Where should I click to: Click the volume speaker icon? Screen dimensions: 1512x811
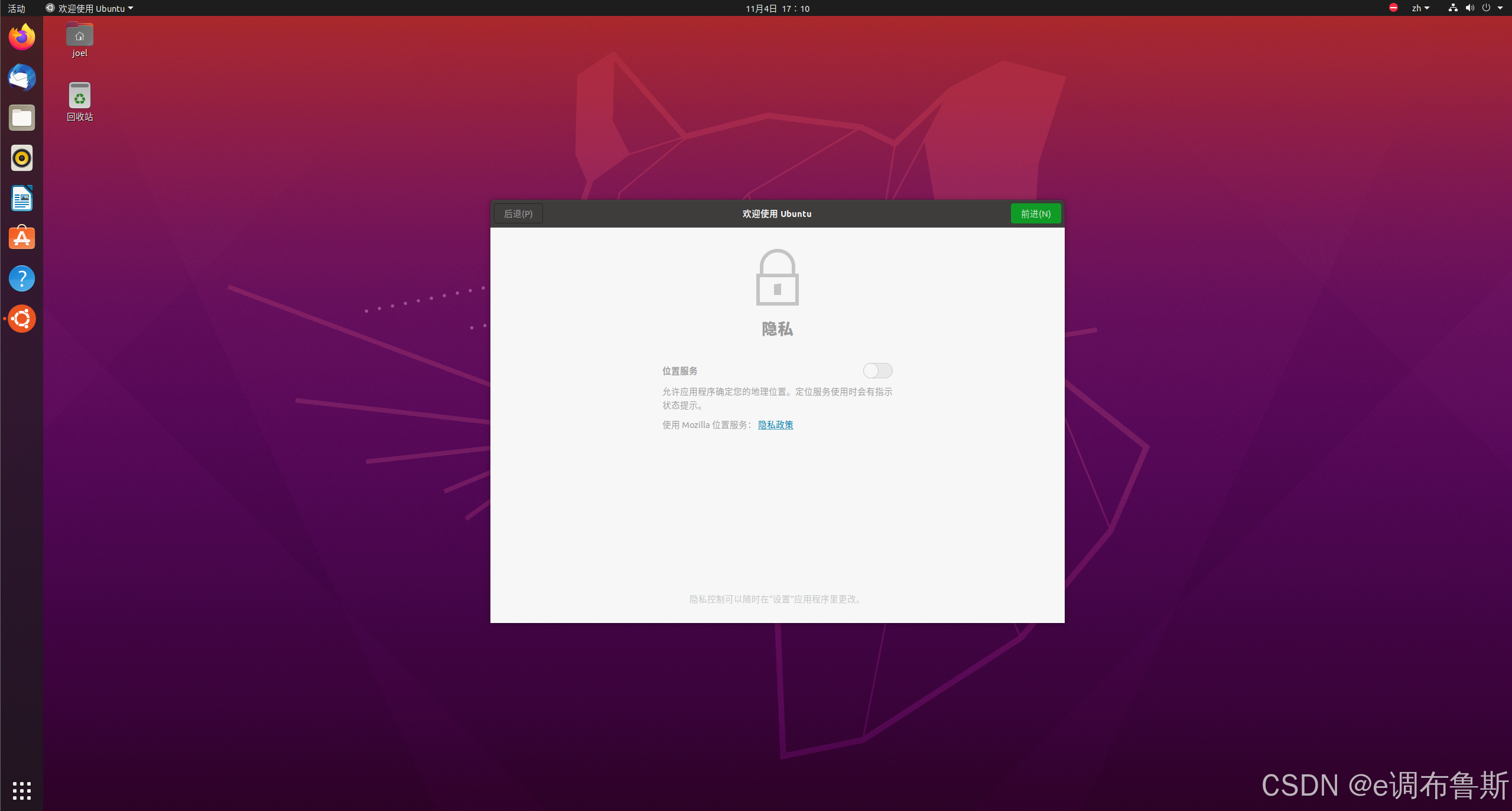[1469, 8]
